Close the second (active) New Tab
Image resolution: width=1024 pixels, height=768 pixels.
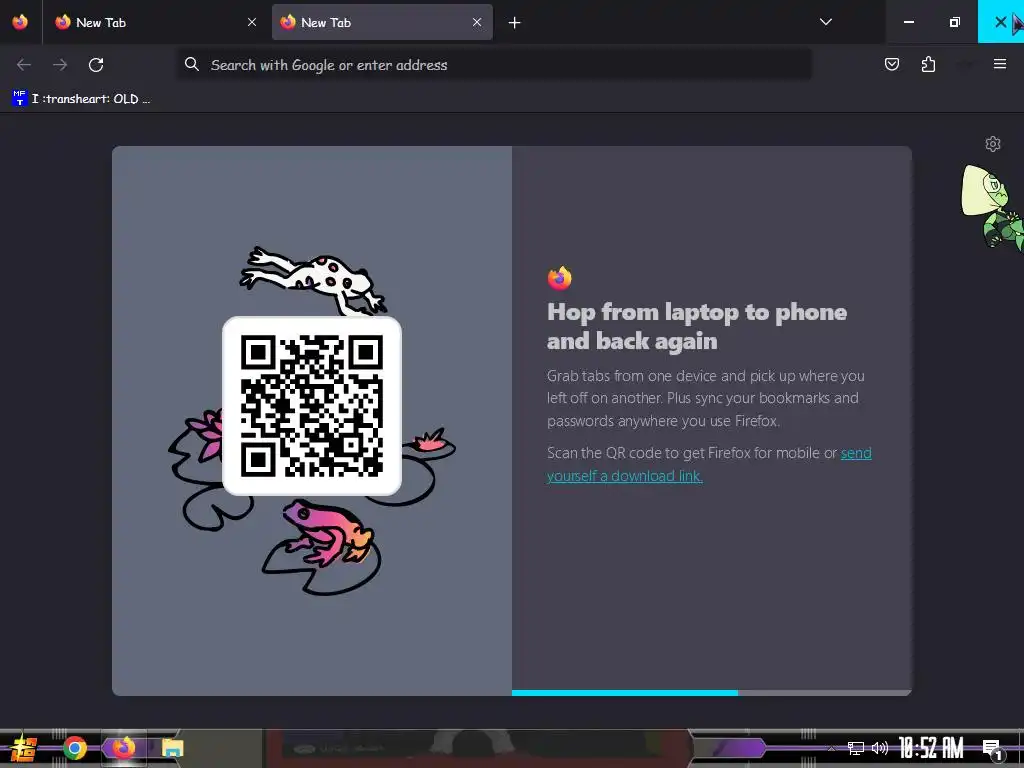pyautogui.click(x=477, y=22)
